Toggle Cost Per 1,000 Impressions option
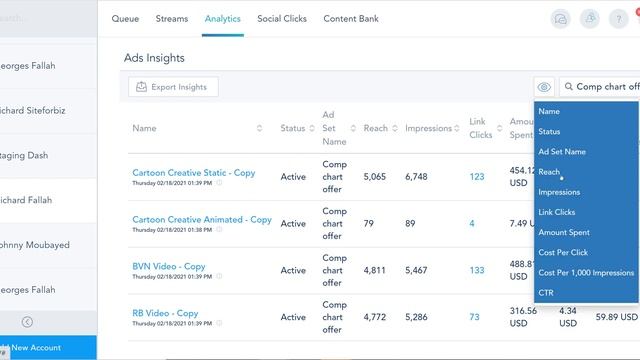The width and height of the screenshot is (640, 360). click(586, 272)
